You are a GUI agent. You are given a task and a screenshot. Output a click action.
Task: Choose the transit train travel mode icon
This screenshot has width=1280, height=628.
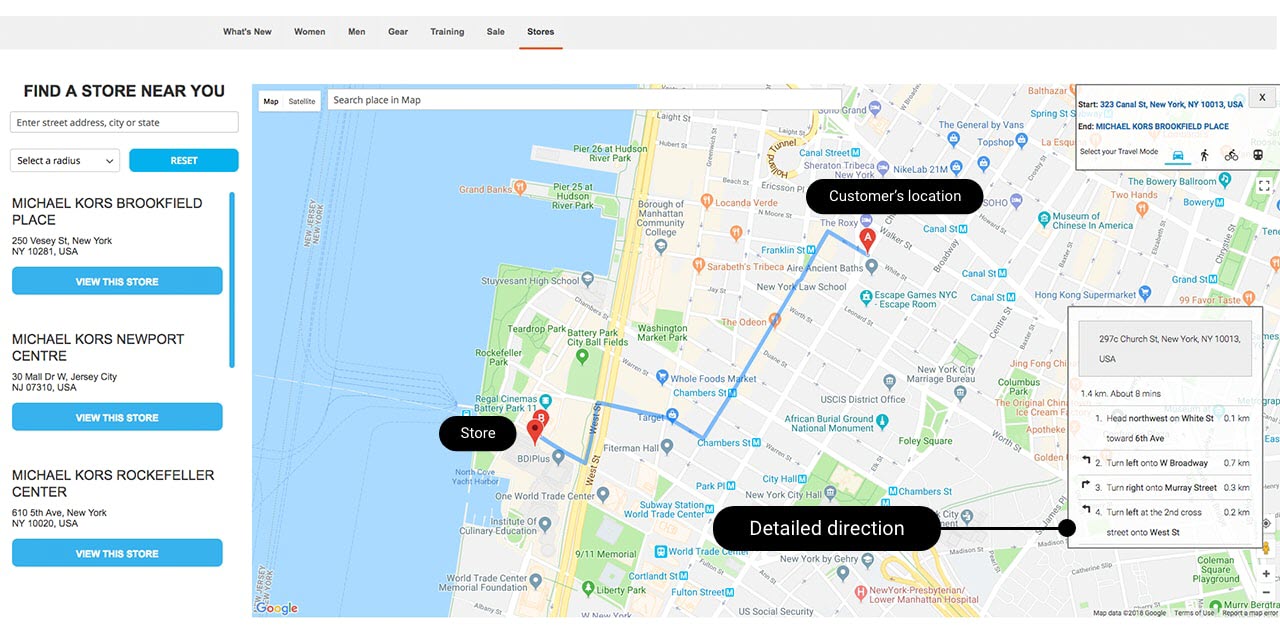[x=1258, y=155]
